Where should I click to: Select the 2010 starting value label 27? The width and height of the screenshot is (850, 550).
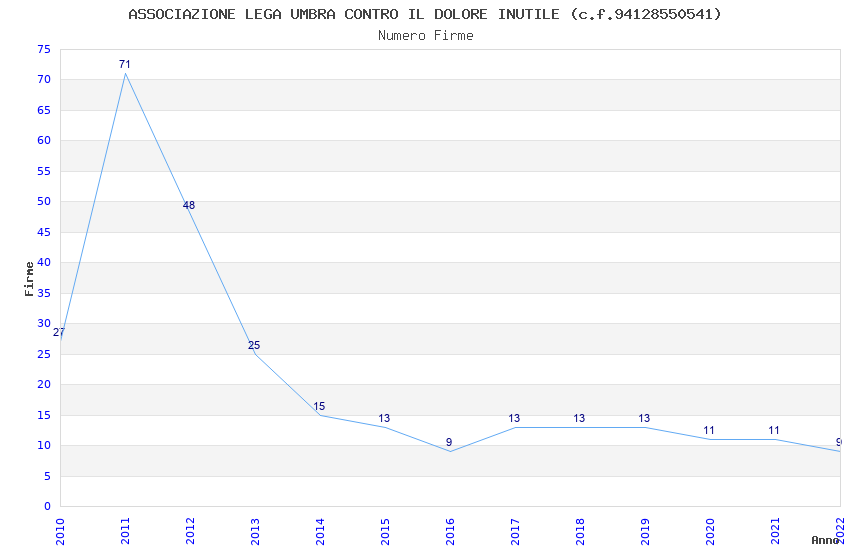point(59,332)
